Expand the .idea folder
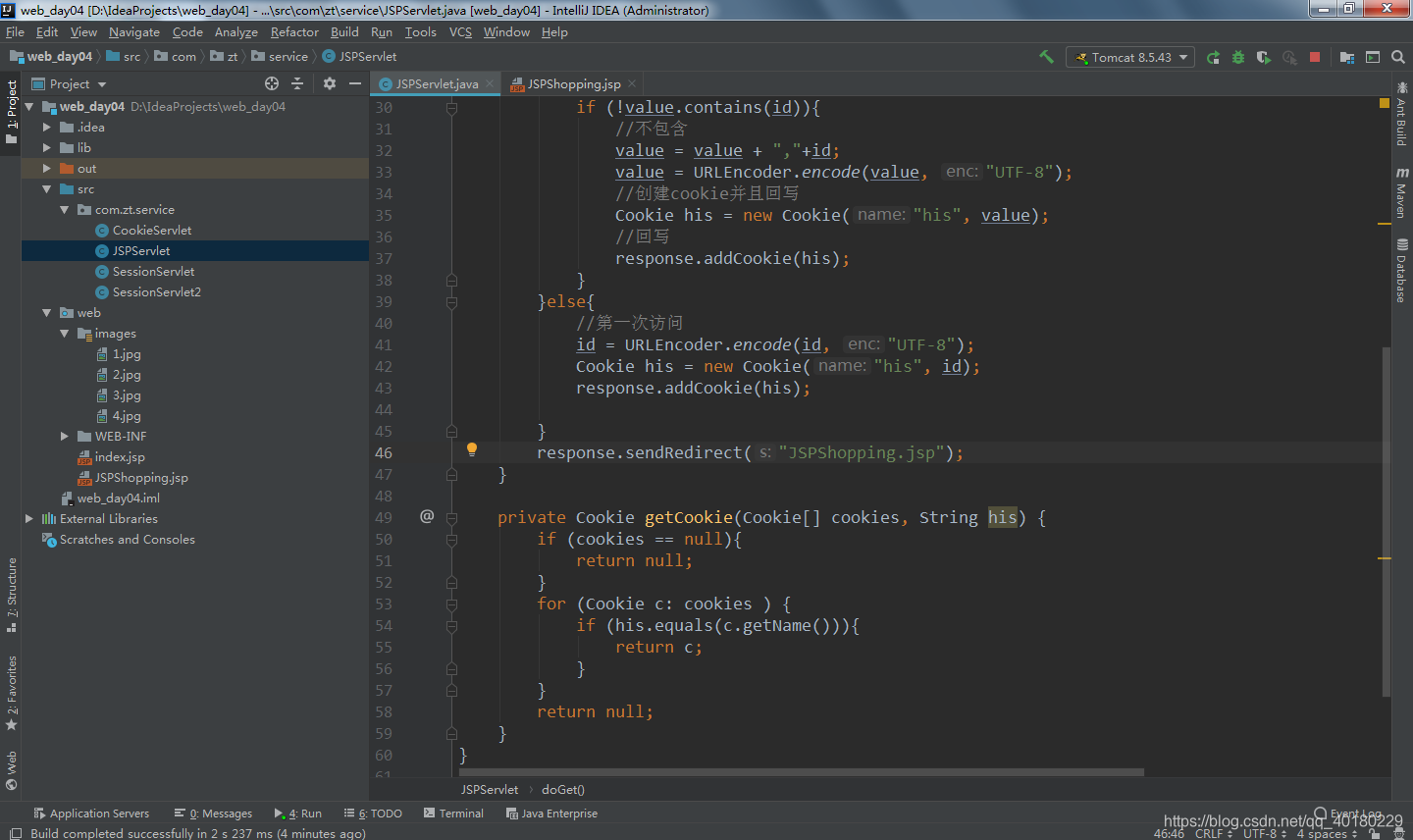This screenshot has width=1413, height=840. click(46, 127)
